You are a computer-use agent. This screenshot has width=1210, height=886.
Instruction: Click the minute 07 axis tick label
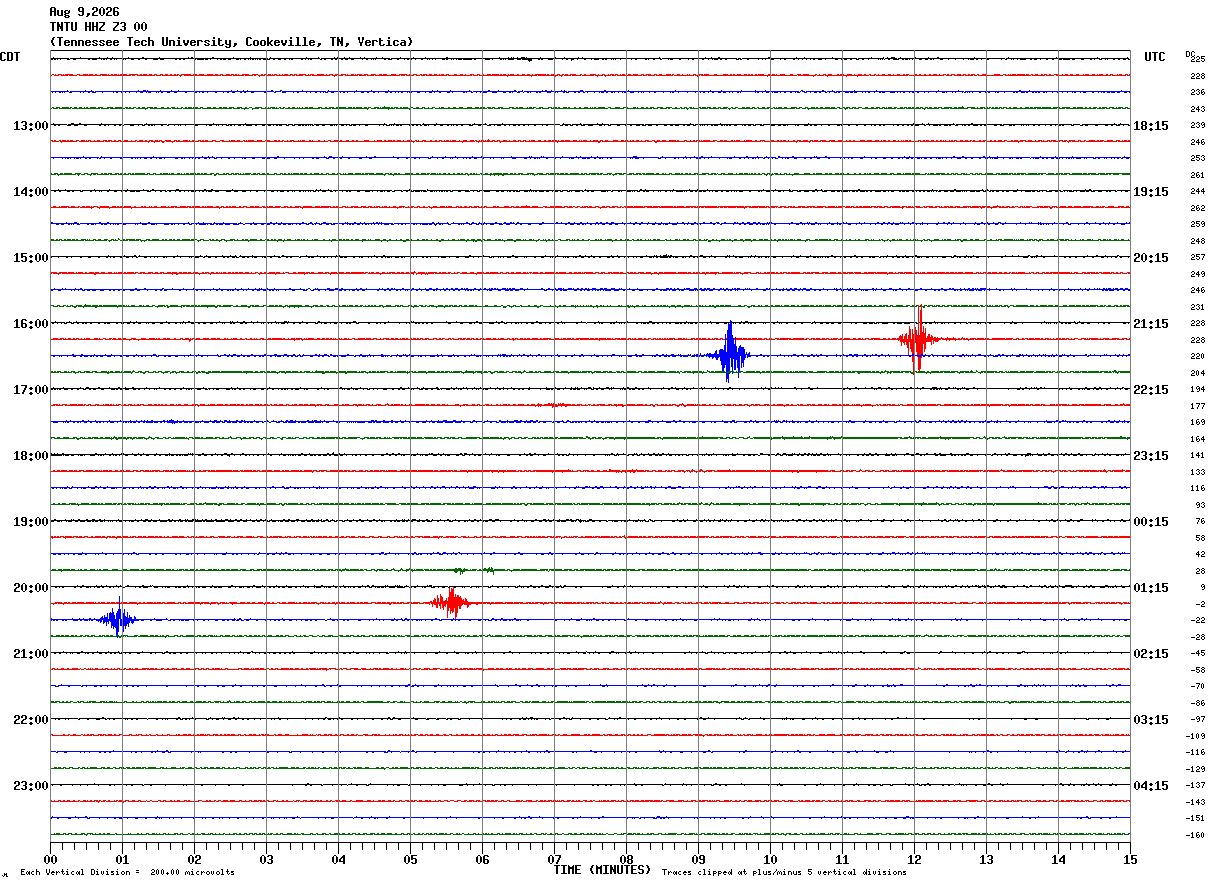(554, 859)
